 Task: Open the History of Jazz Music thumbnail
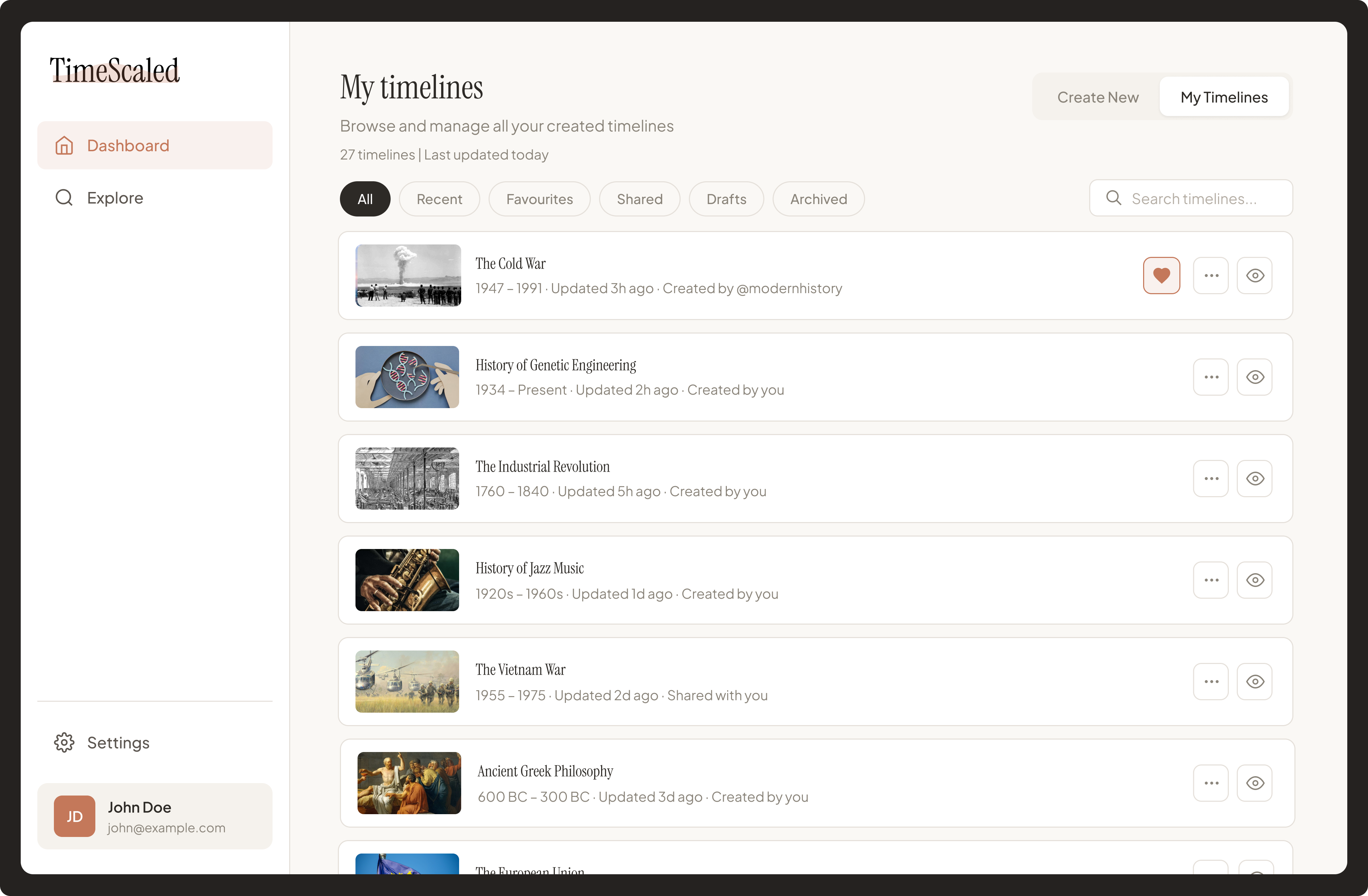click(x=407, y=580)
